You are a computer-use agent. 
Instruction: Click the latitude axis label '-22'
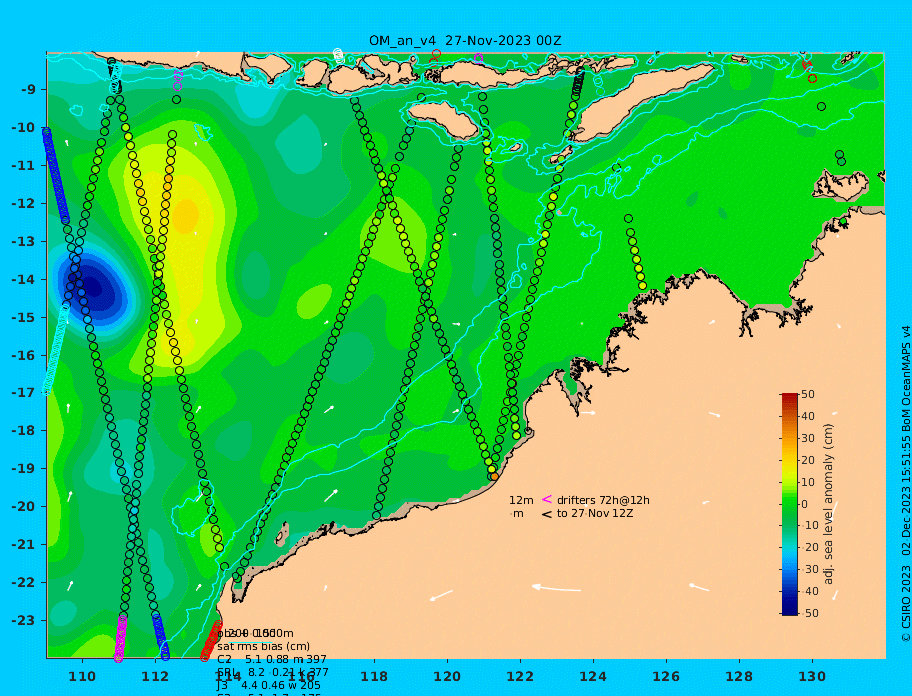[x=23, y=583]
